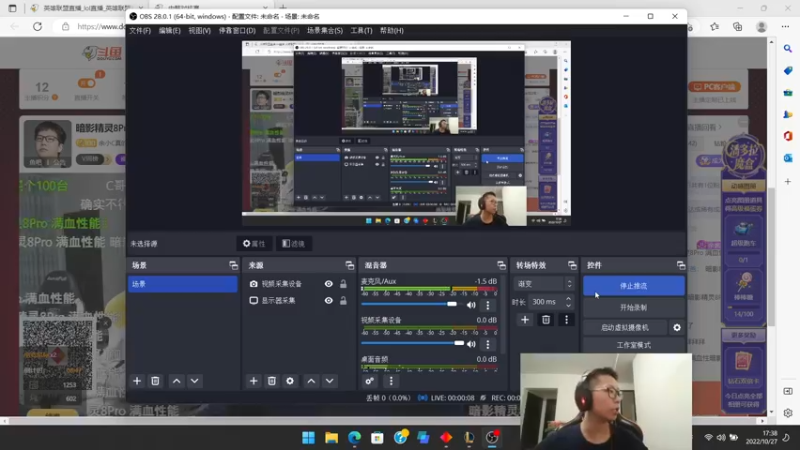Open advanced audio properties gears icon
Image resolution: width=800 pixels, height=450 pixels.
coord(370,381)
